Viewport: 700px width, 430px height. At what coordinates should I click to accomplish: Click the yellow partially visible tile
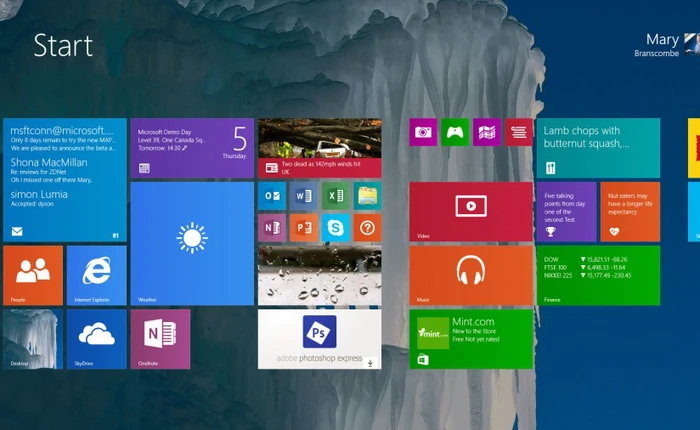coord(694,148)
